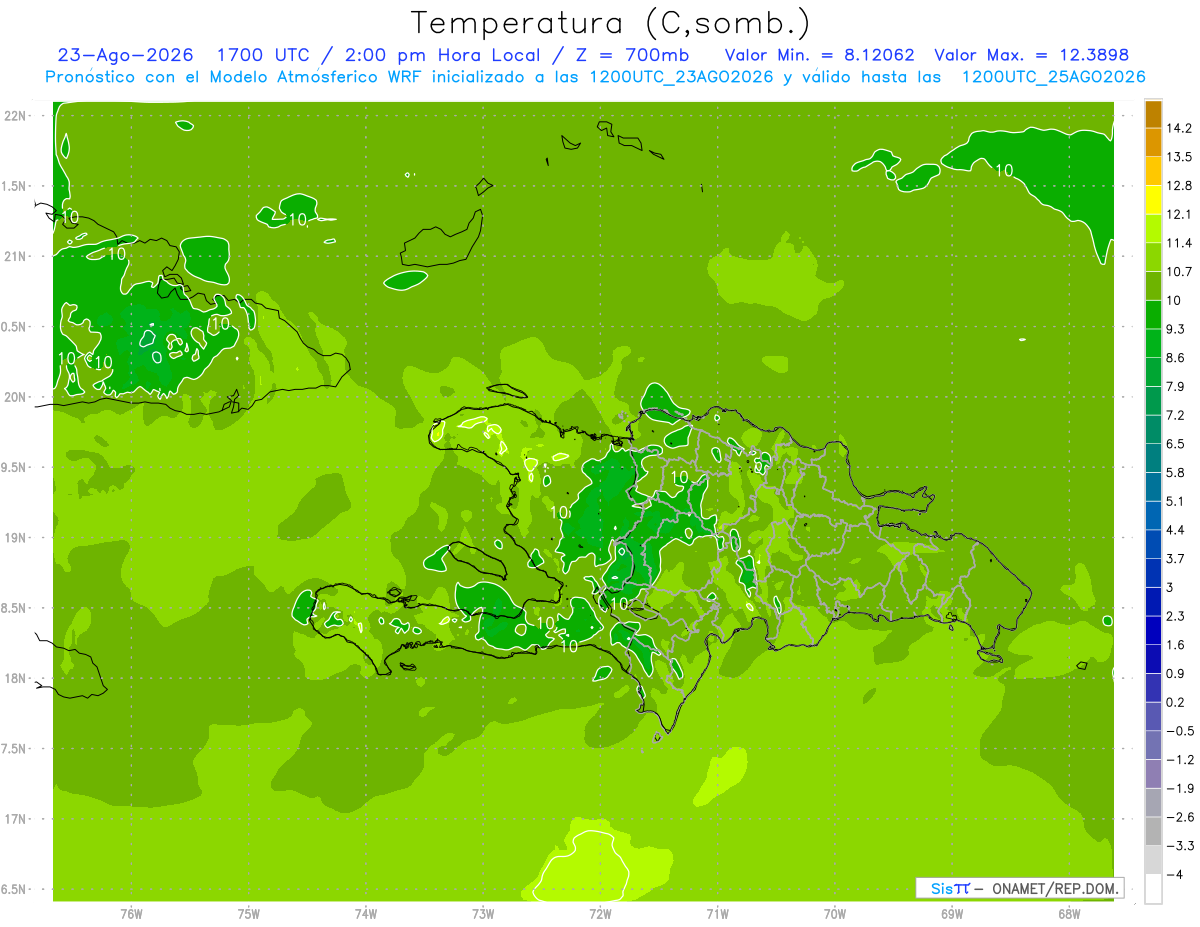Click the longitude axis label '76W'

[131, 915]
